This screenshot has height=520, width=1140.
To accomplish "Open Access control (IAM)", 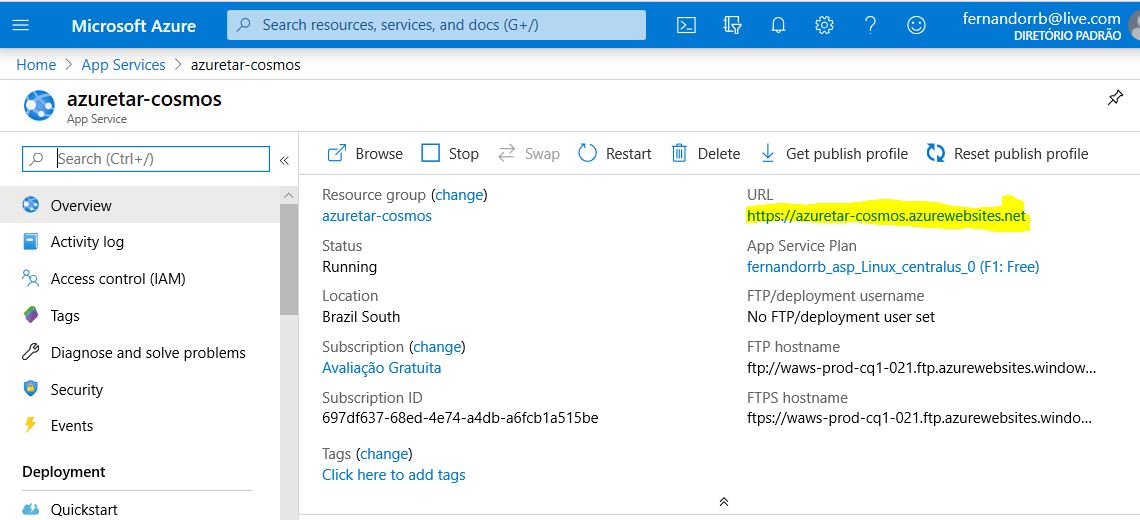I will [140, 279].
